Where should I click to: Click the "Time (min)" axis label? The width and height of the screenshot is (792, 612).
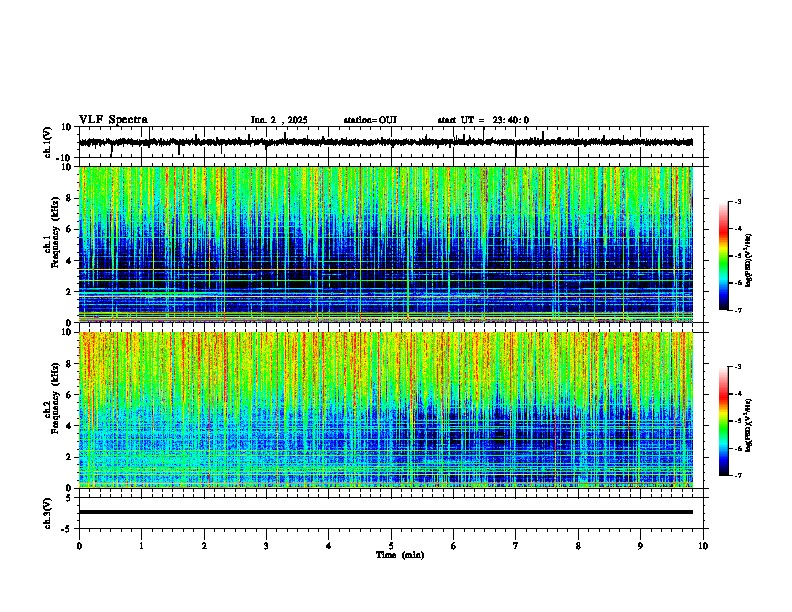tap(400, 555)
